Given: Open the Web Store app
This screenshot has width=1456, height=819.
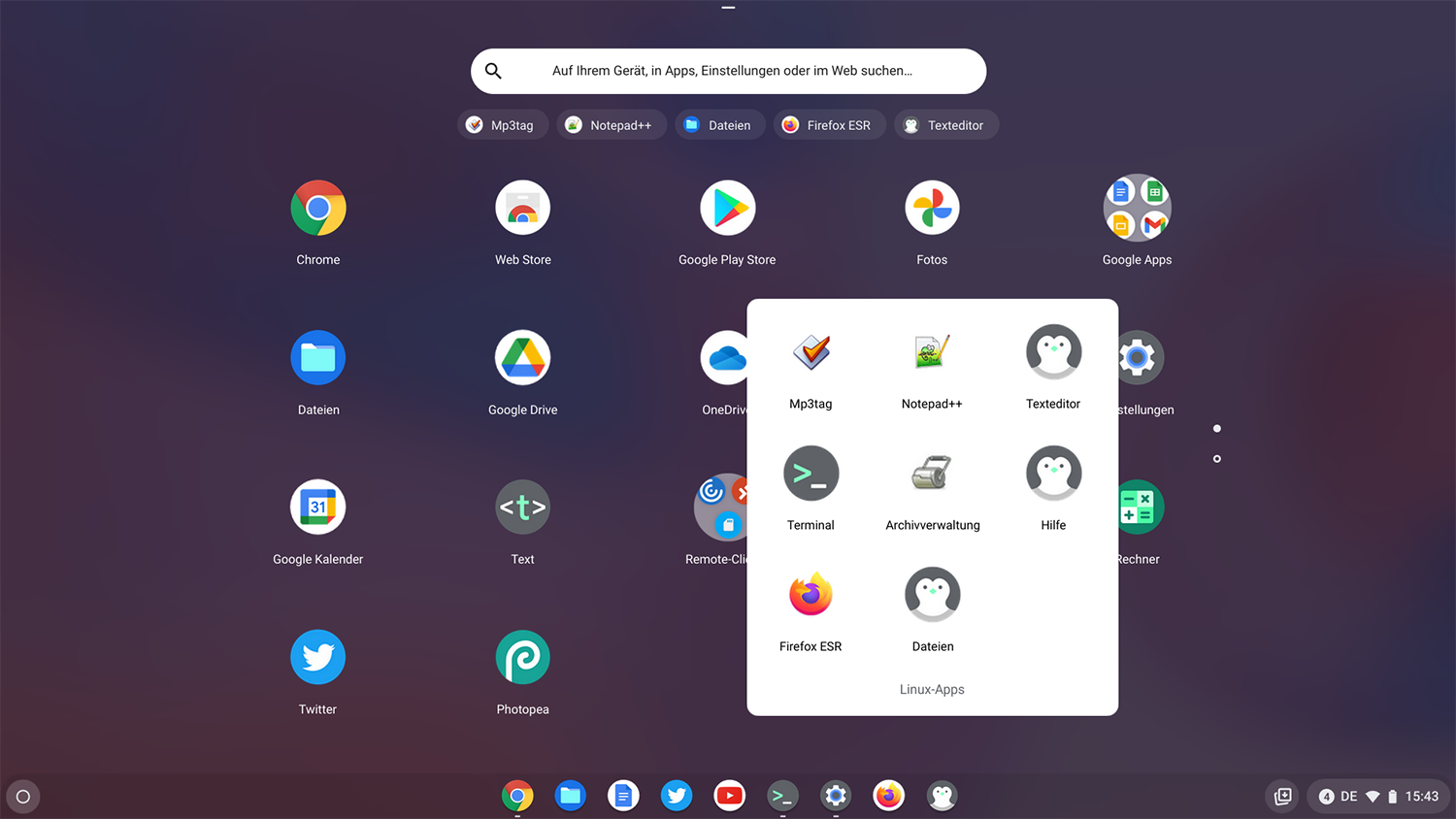Looking at the screenshot, I should click(522, 208).
